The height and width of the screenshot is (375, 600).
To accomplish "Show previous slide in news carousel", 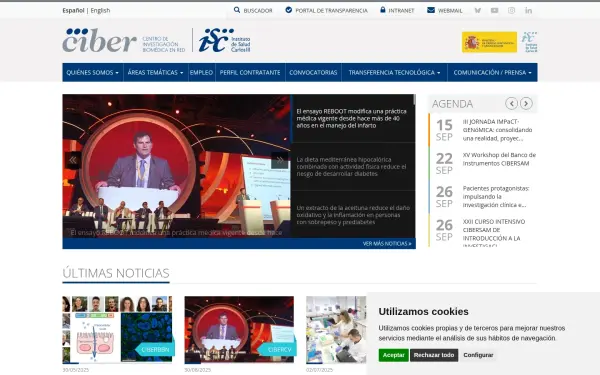I will 73,160.
